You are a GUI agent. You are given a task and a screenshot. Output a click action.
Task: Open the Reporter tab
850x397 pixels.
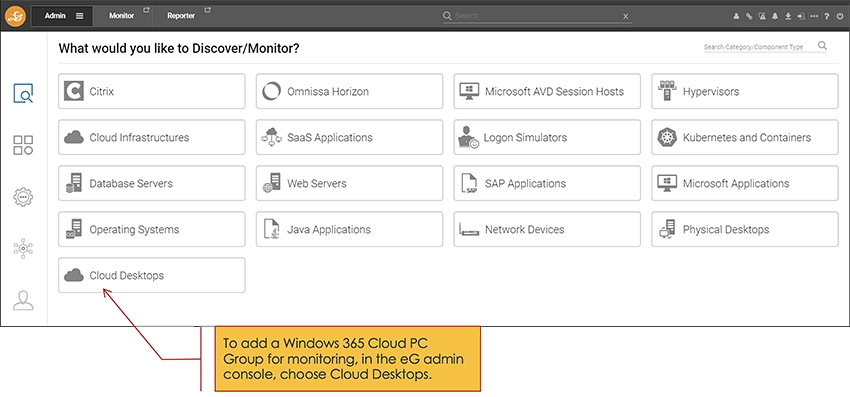181,16
